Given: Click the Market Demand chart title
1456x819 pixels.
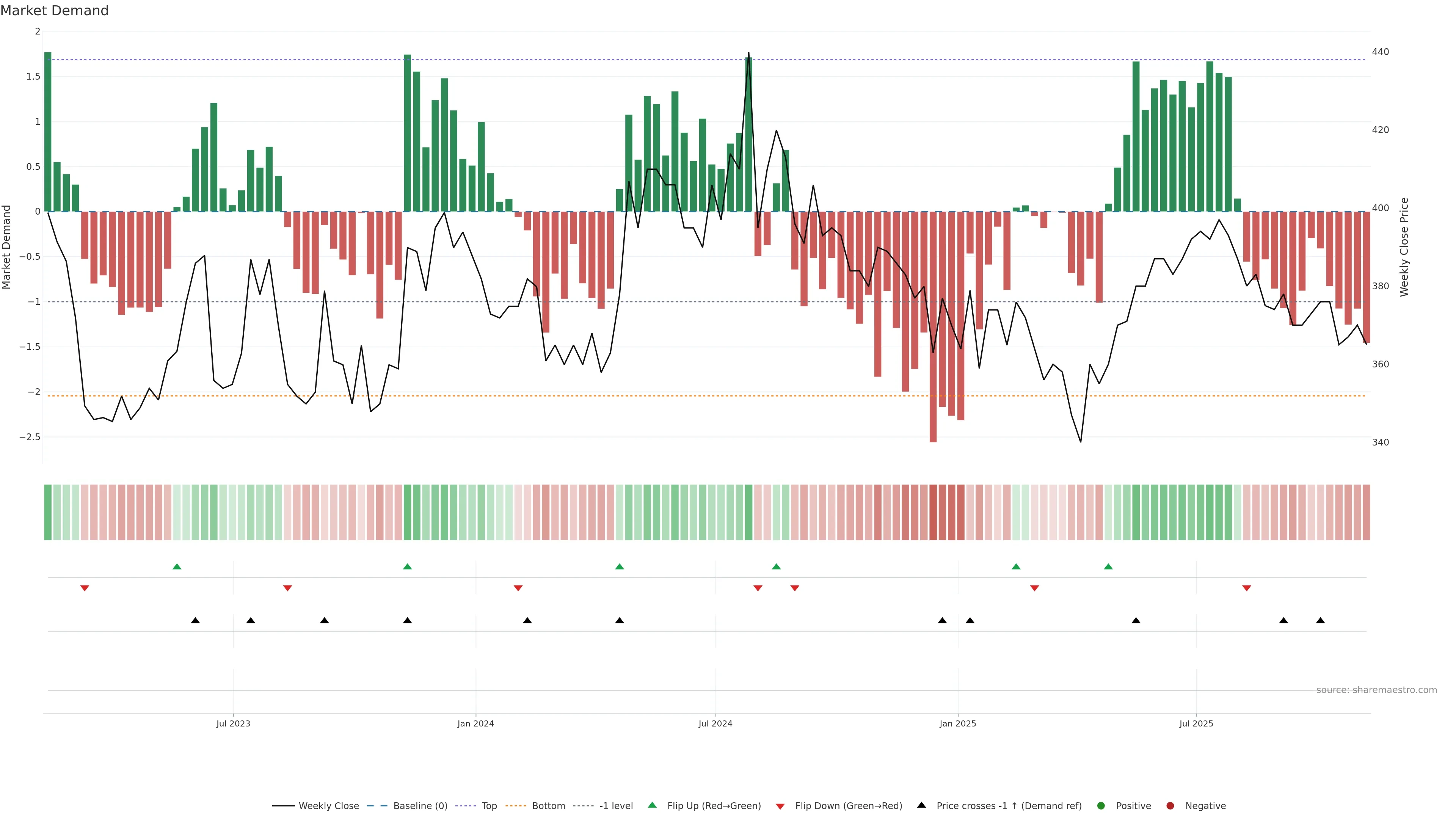Looking at the screenshot, I should coord(54,11).
